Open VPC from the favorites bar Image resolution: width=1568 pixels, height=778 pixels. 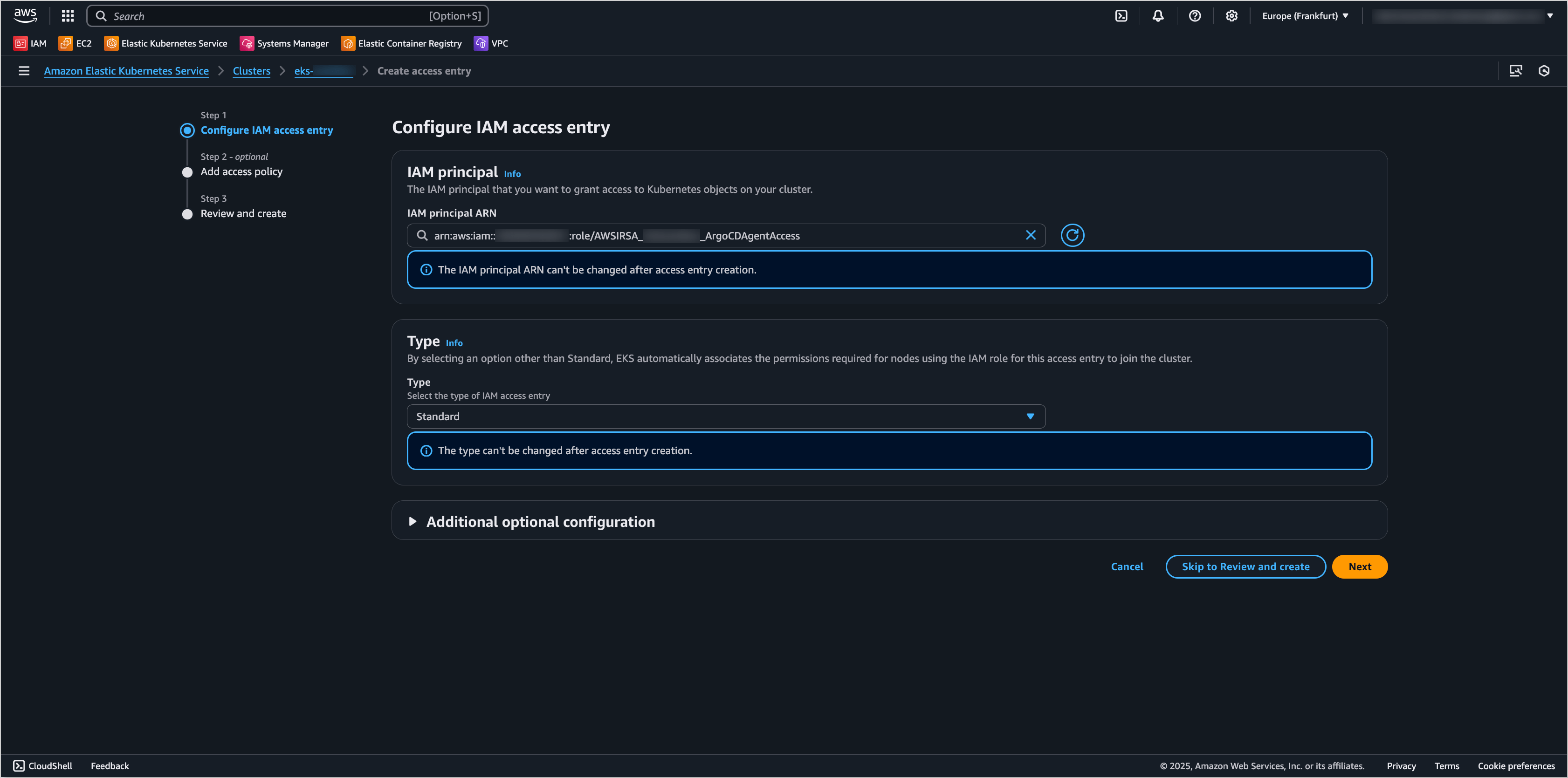(x=491, y=43)
